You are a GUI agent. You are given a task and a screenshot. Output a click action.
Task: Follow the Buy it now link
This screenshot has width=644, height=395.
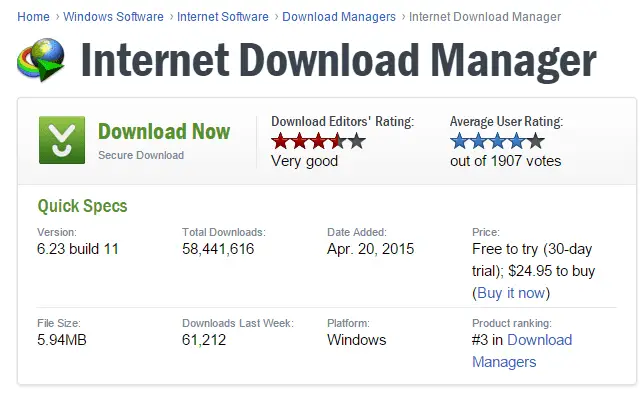point(511,293)
